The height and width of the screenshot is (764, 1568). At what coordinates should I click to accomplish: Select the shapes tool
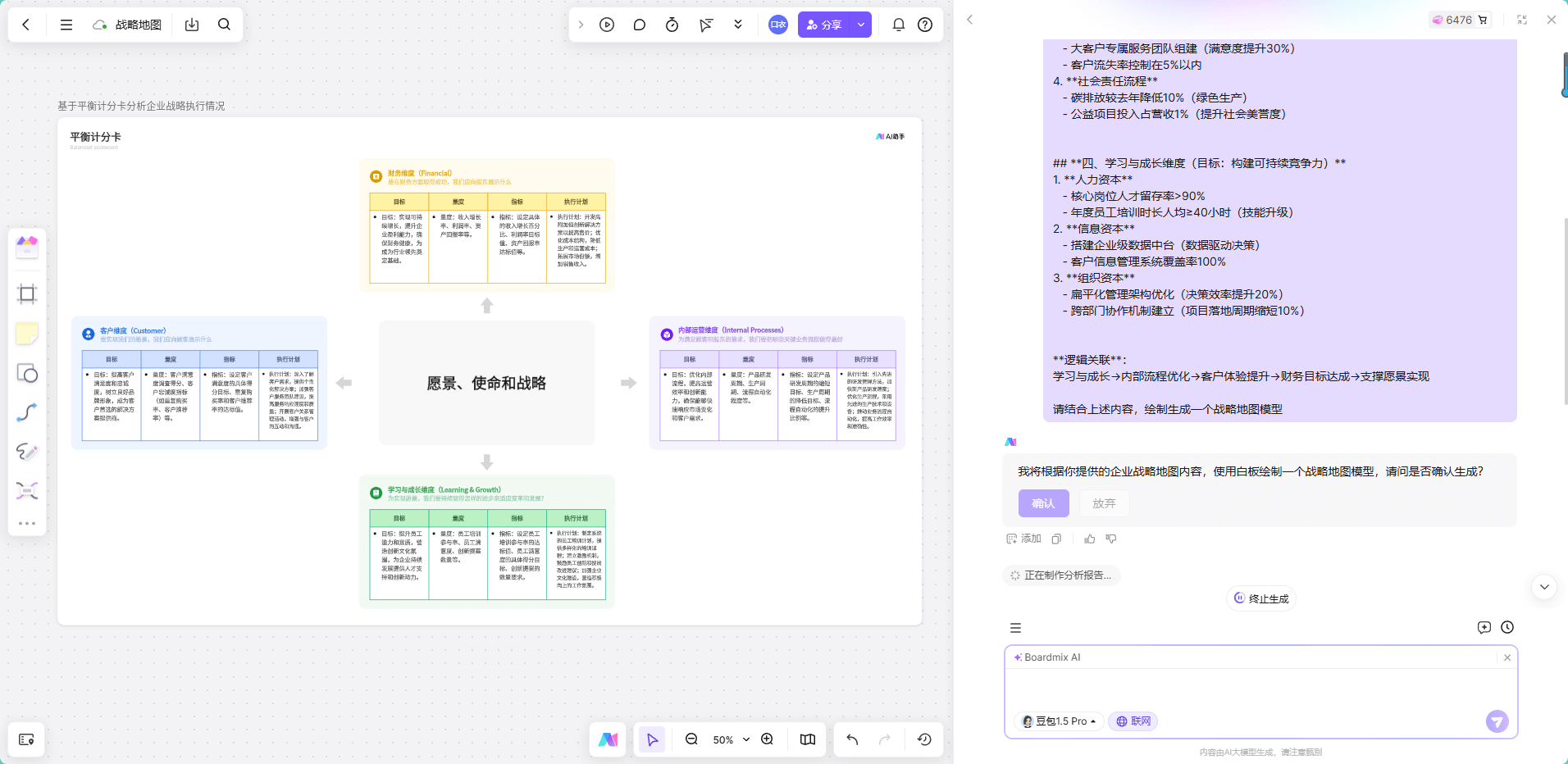[x=27, y=373]
